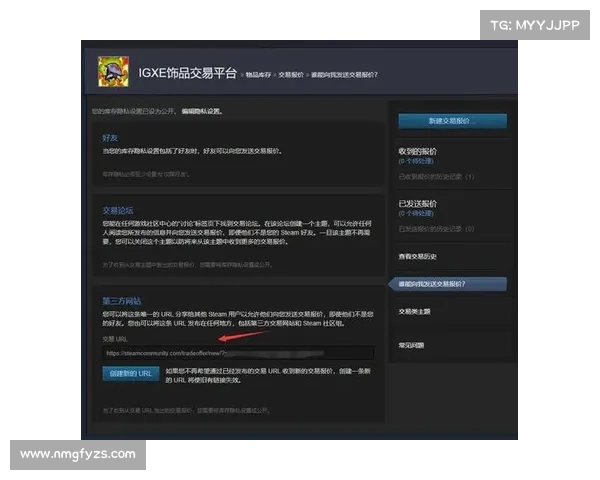This screenshot has height=480, width=600.
Task: Click the 编辑隐私设置 link
Action: click(202, 111)
